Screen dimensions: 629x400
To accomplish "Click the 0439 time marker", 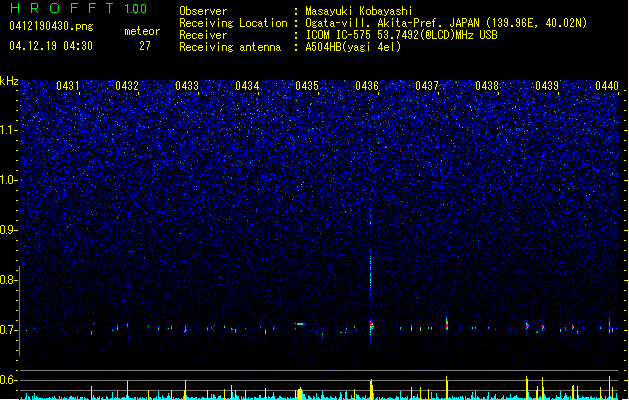I will click(x=547, y=85).
